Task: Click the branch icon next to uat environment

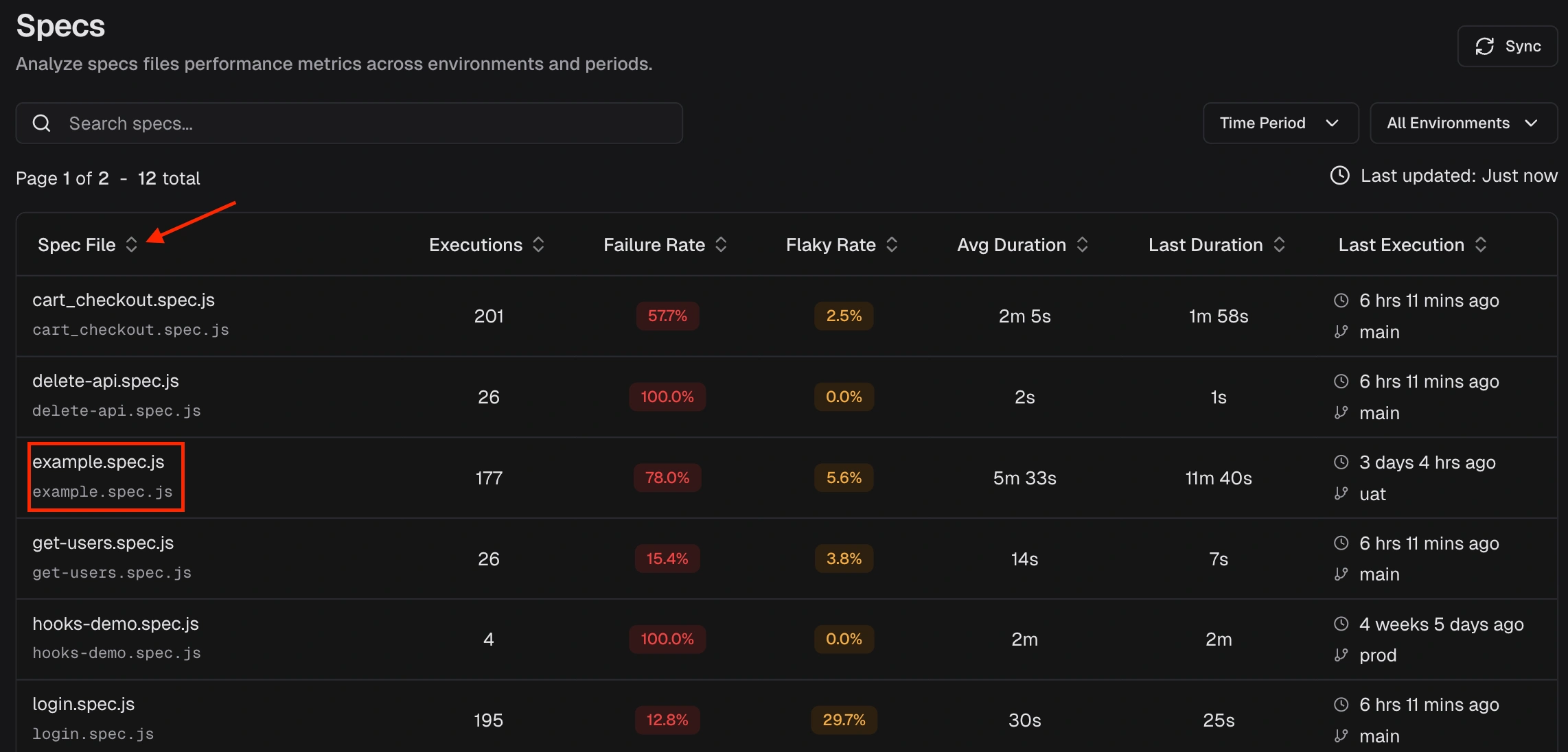Action: coord(1341,494)
